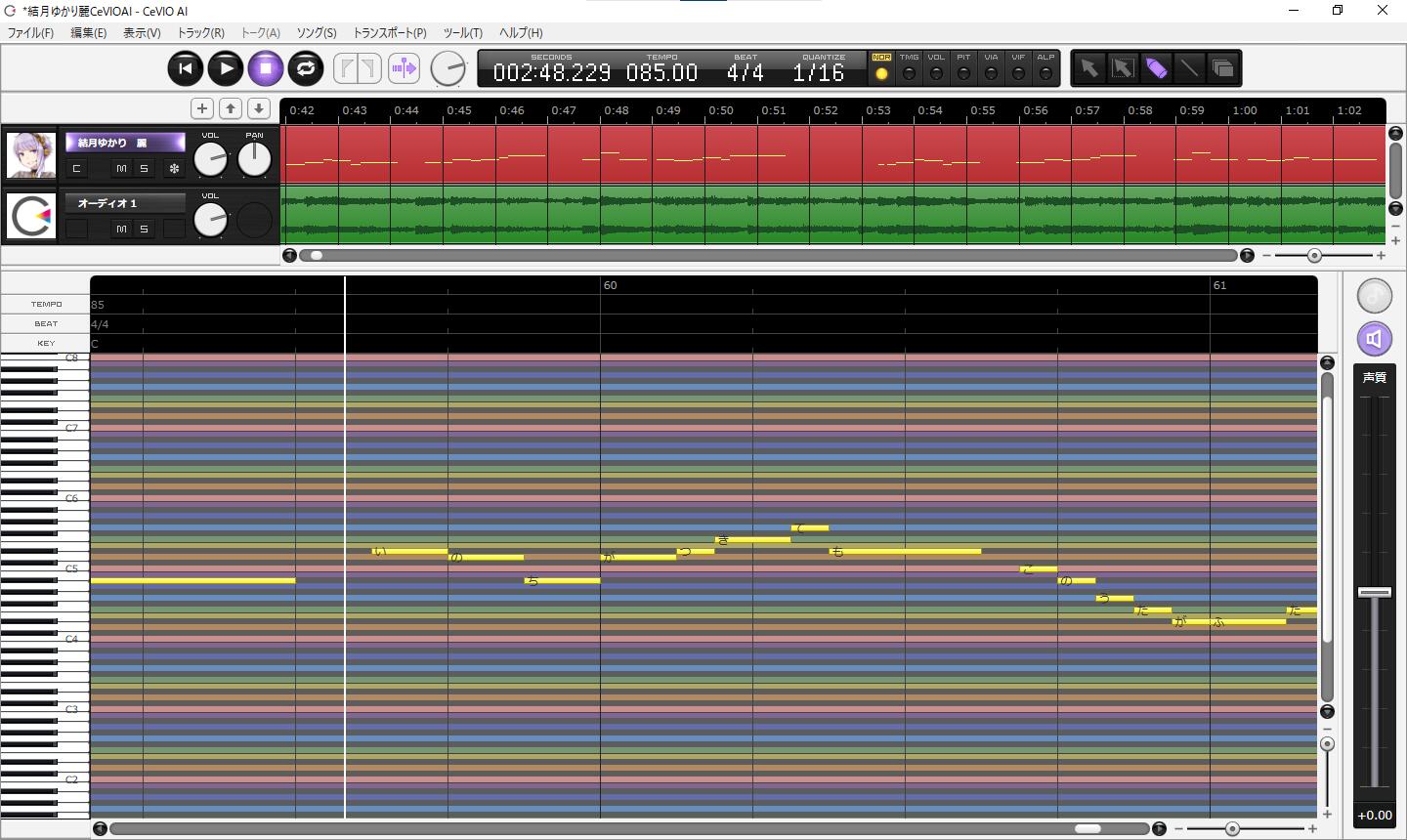
Task: Click the add track plus button
Action: coord(201,108)
